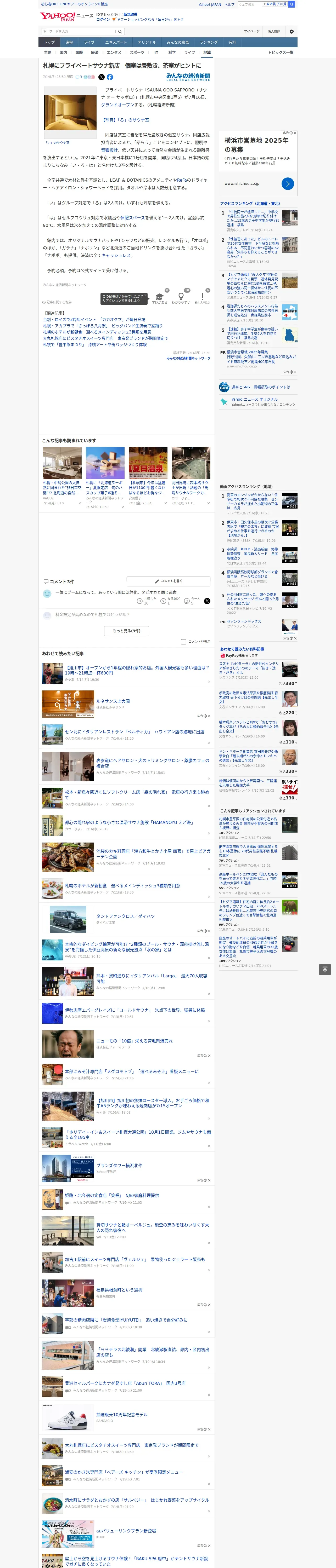Open video ranking item 愛車のエンジンがかからない
The height and width of the screenshot is (1568, 336).
pyautogui.click(x=253, y=501)
